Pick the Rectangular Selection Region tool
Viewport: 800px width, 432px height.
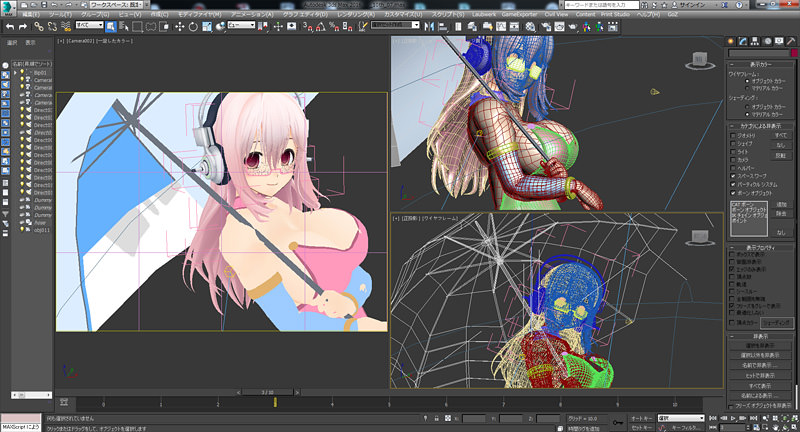coord(137,27)
